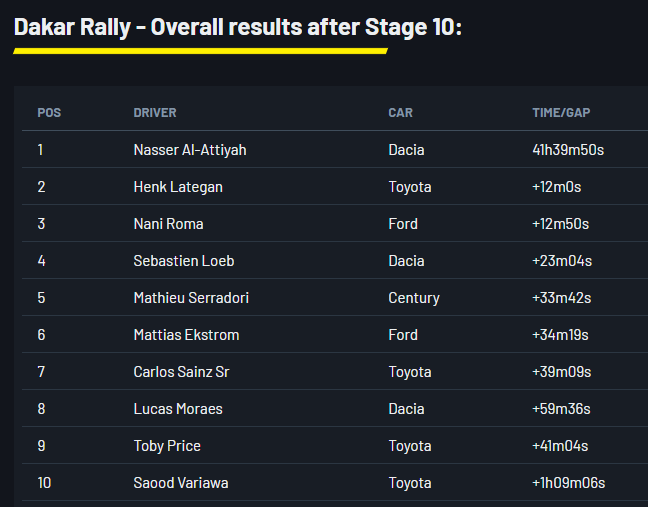
Task: Click the POS column header
Action: pyautogui.click(x=49, y=113)
